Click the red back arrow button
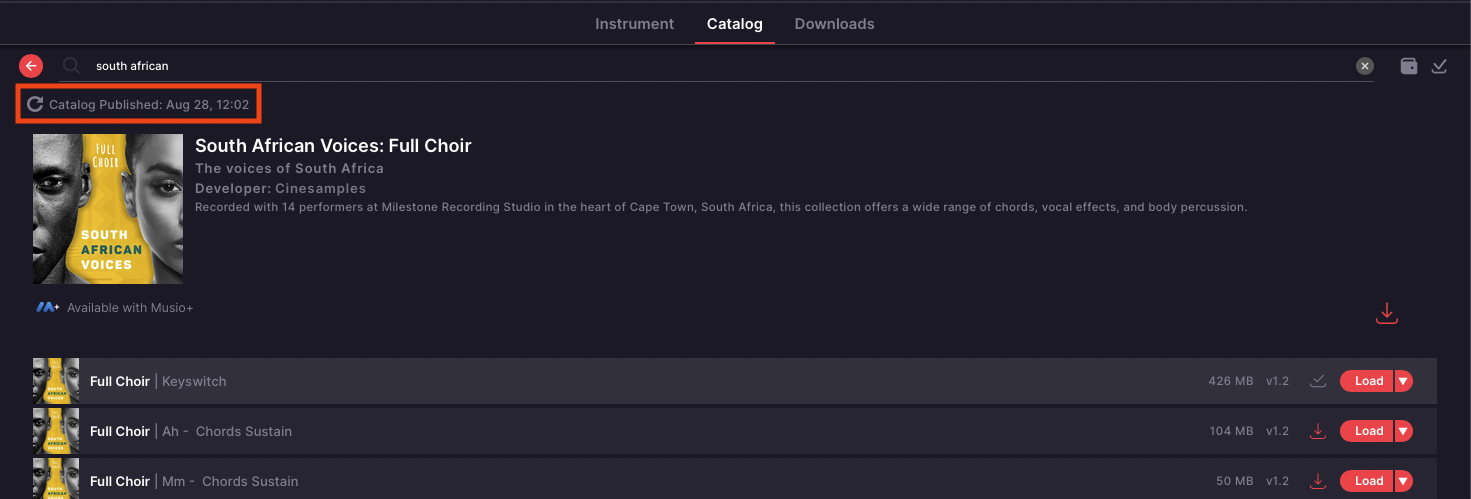This screenshot has height=499, width=1471. pos(31,66)
